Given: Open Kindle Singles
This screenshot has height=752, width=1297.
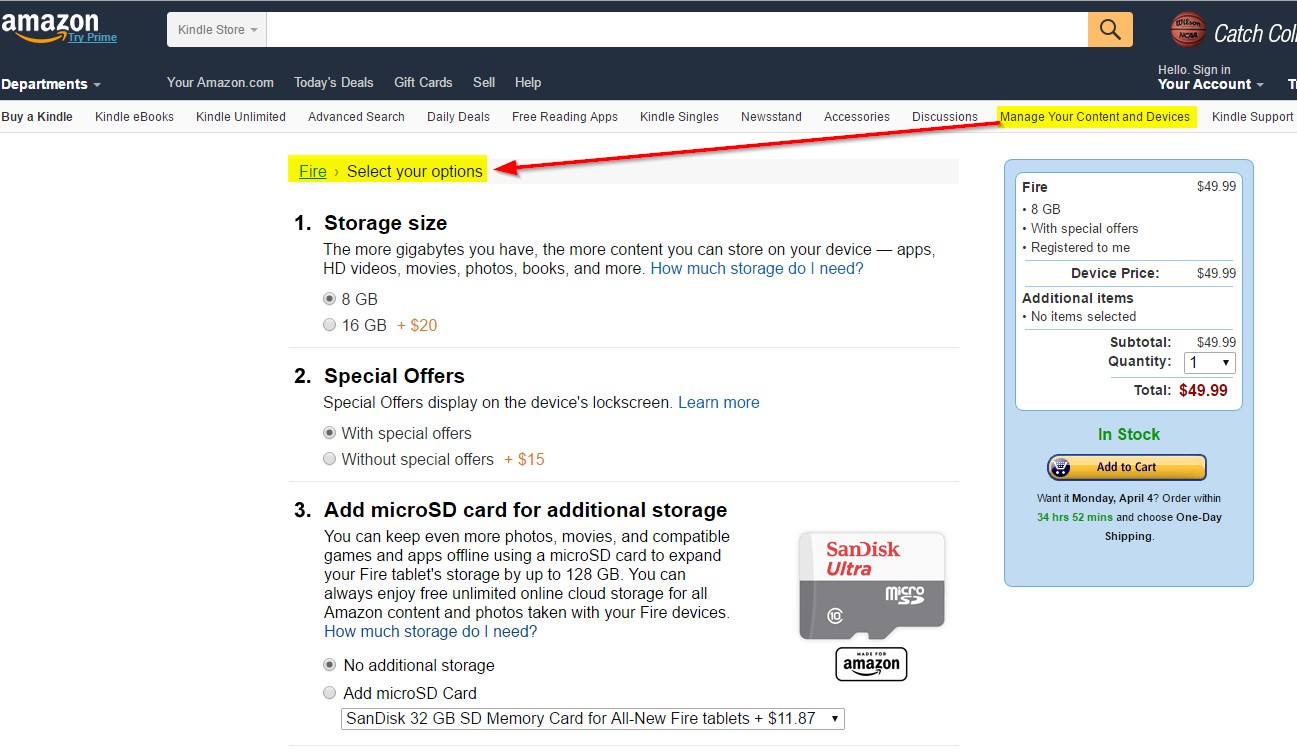Looking at the screenshot, I should pos(679,117).
